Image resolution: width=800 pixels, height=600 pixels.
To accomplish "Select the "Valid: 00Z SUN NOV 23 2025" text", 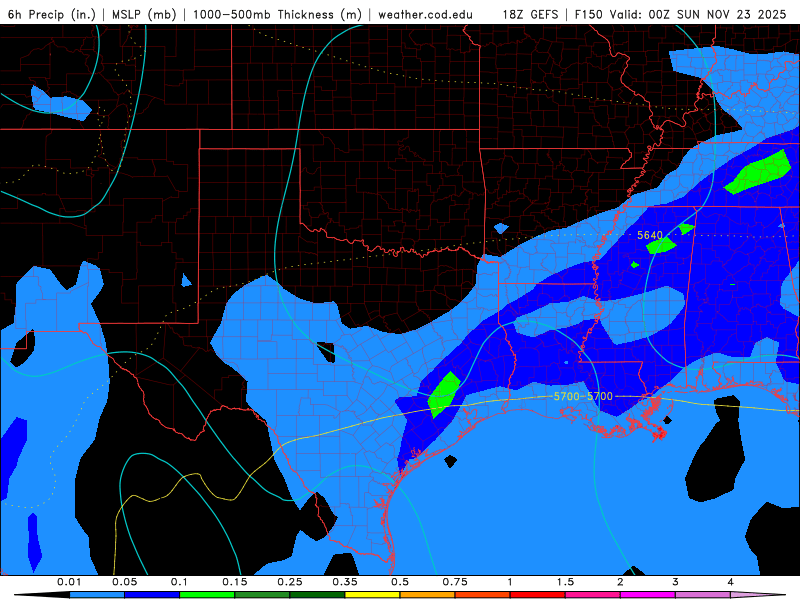I will (698, 14).
